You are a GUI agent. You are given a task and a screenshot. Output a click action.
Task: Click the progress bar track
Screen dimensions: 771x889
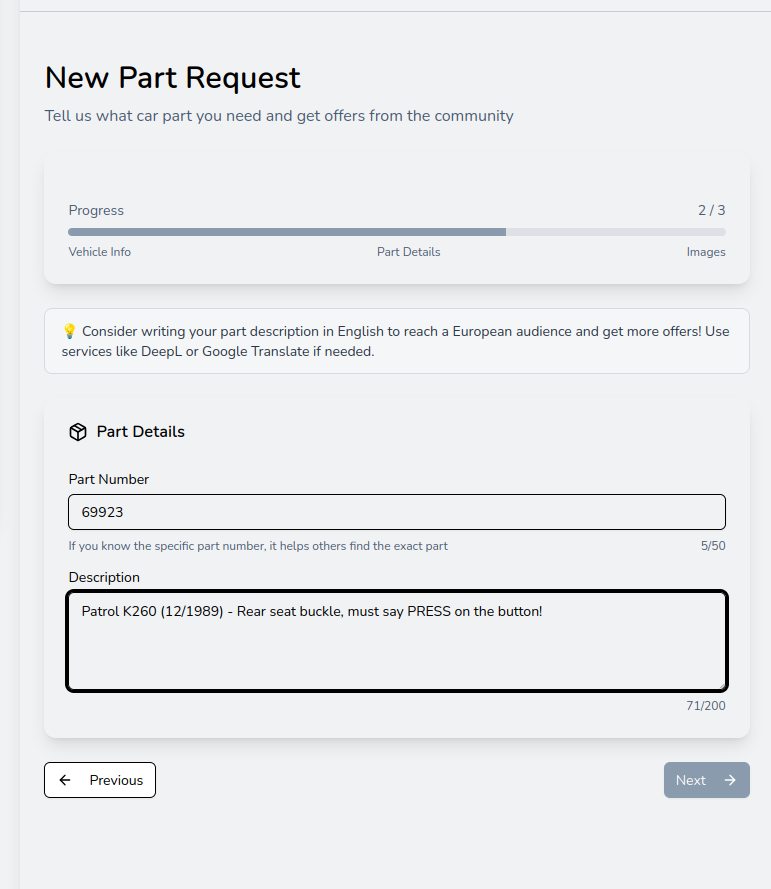point(396,231)
